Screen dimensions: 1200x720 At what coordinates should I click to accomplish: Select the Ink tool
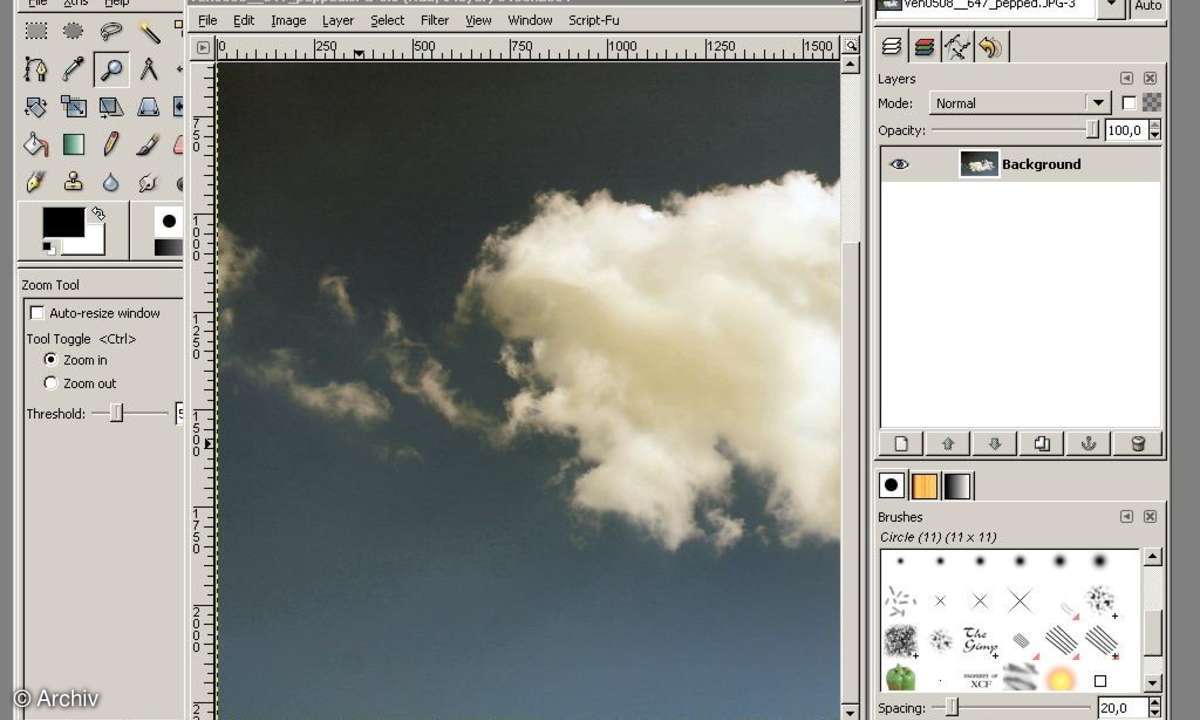(x=36, y=182)
